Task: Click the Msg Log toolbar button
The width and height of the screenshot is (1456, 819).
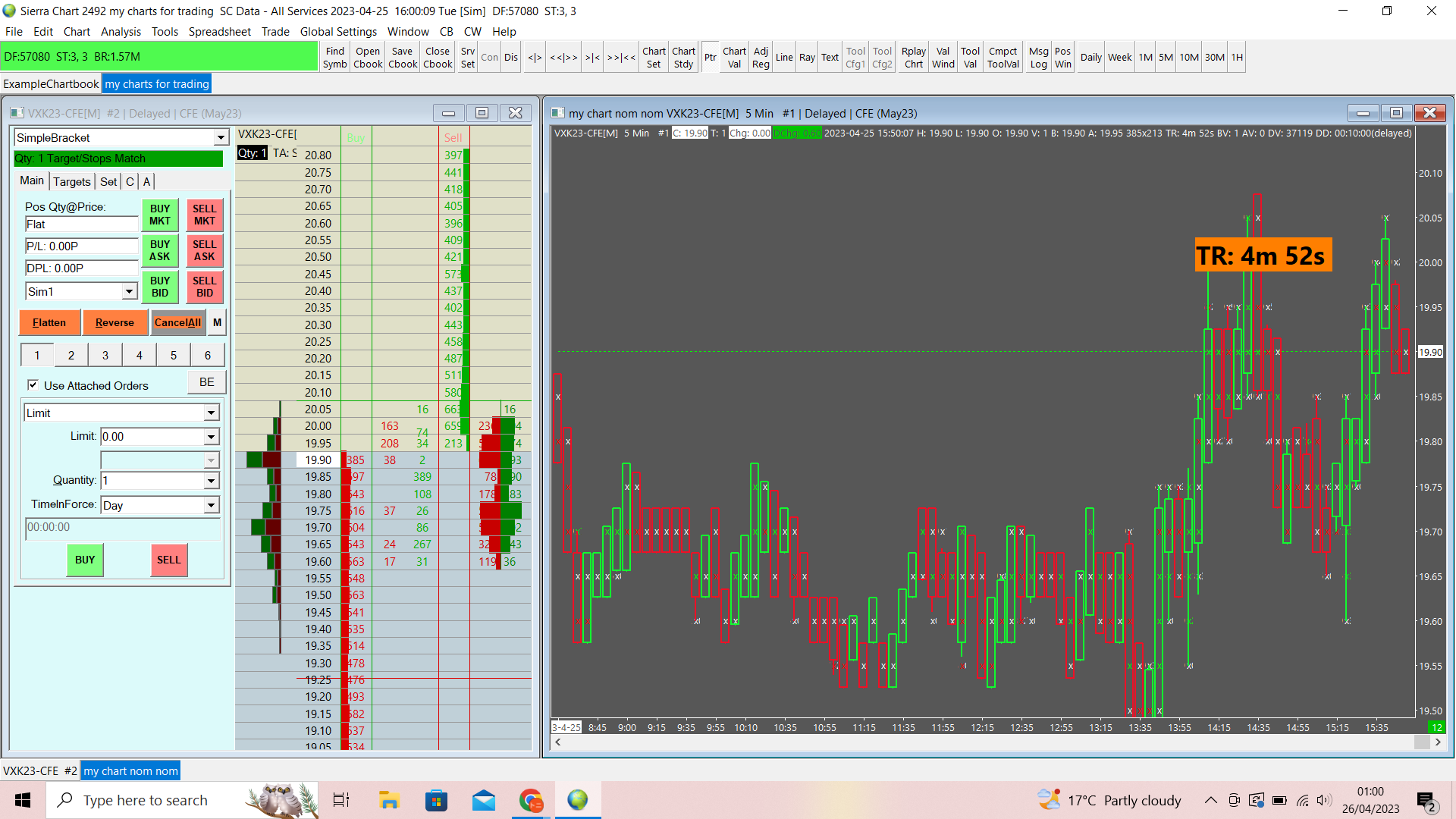Action: (x=1038, y=58)
